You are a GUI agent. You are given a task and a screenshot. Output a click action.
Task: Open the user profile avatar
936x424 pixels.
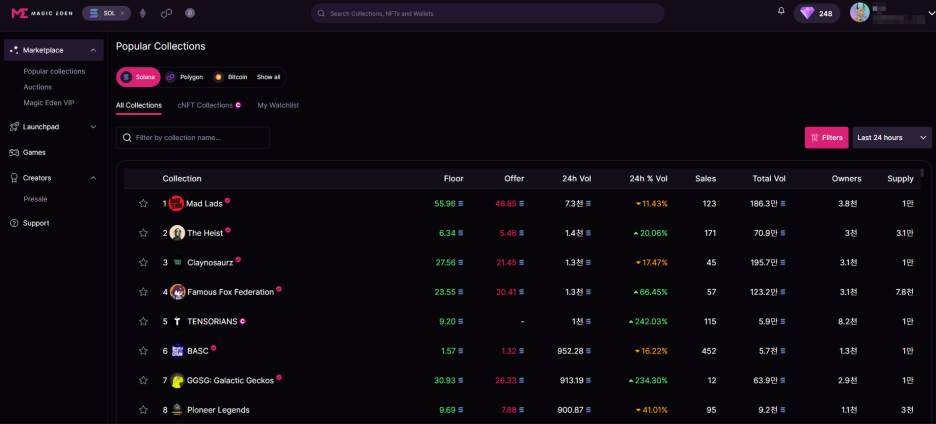860,13
